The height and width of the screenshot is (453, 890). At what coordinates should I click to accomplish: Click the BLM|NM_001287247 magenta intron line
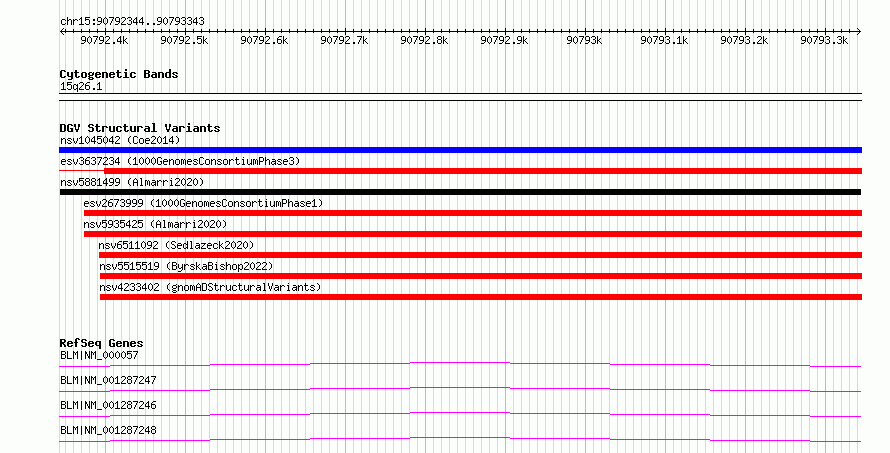(x=460, y=389)
